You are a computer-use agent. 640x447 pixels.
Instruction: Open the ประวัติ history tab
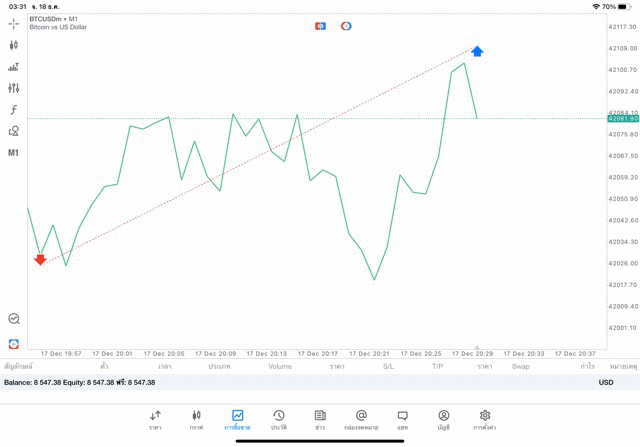tap(279, 419)
